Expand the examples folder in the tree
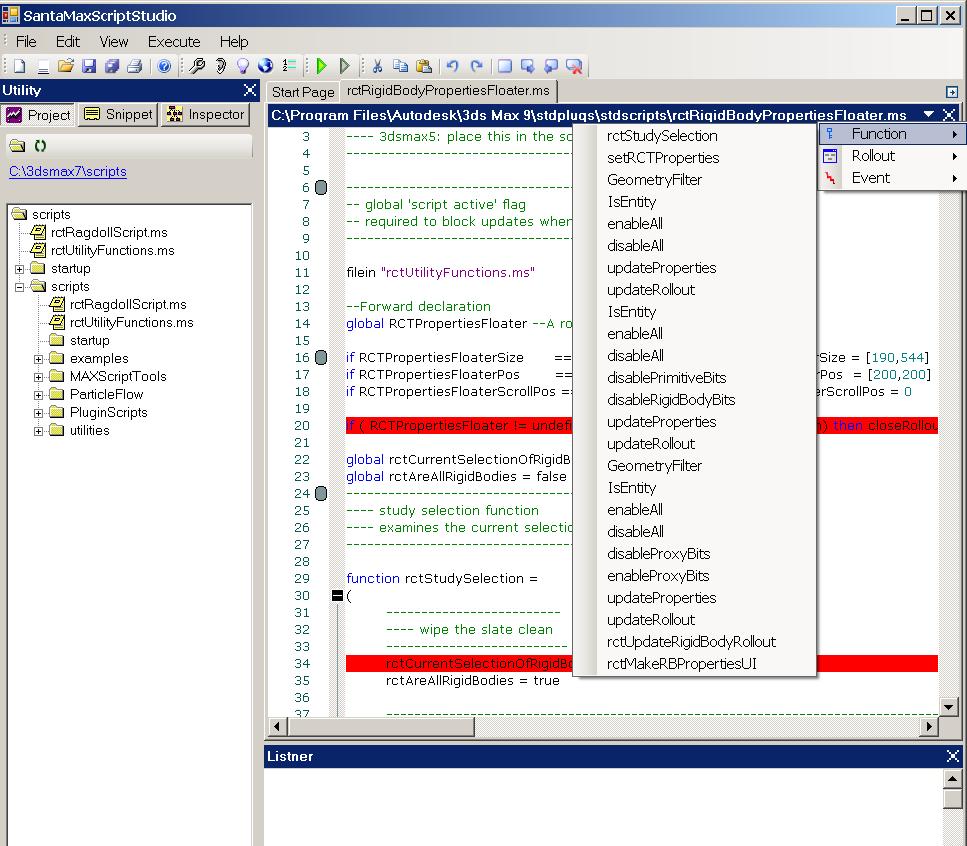The height and width of the screenshot is (846, 967). coord(38,359)
